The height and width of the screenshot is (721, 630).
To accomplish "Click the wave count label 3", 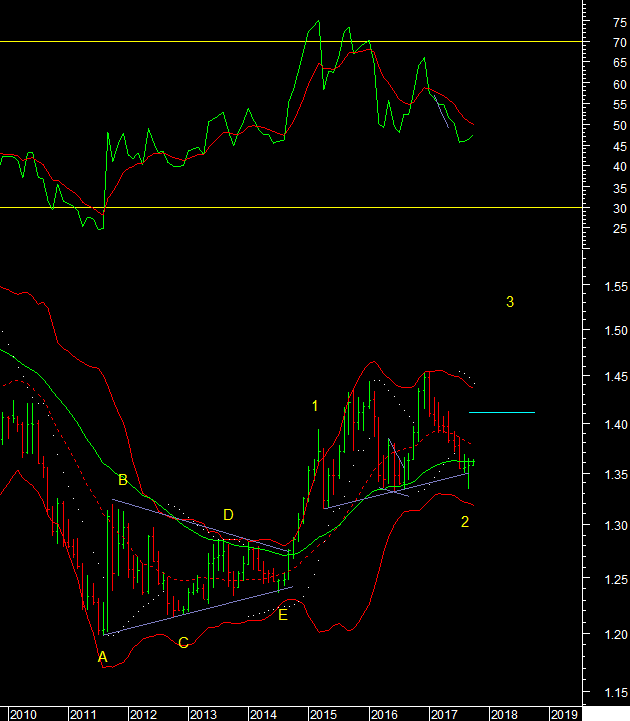I will click(x=510, y=302).
